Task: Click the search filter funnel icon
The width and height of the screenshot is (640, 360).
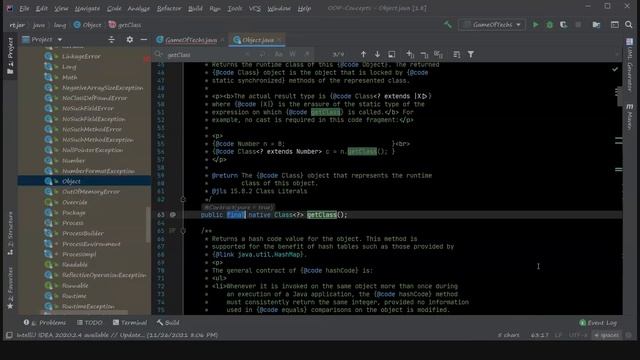Action: point(471,54)
